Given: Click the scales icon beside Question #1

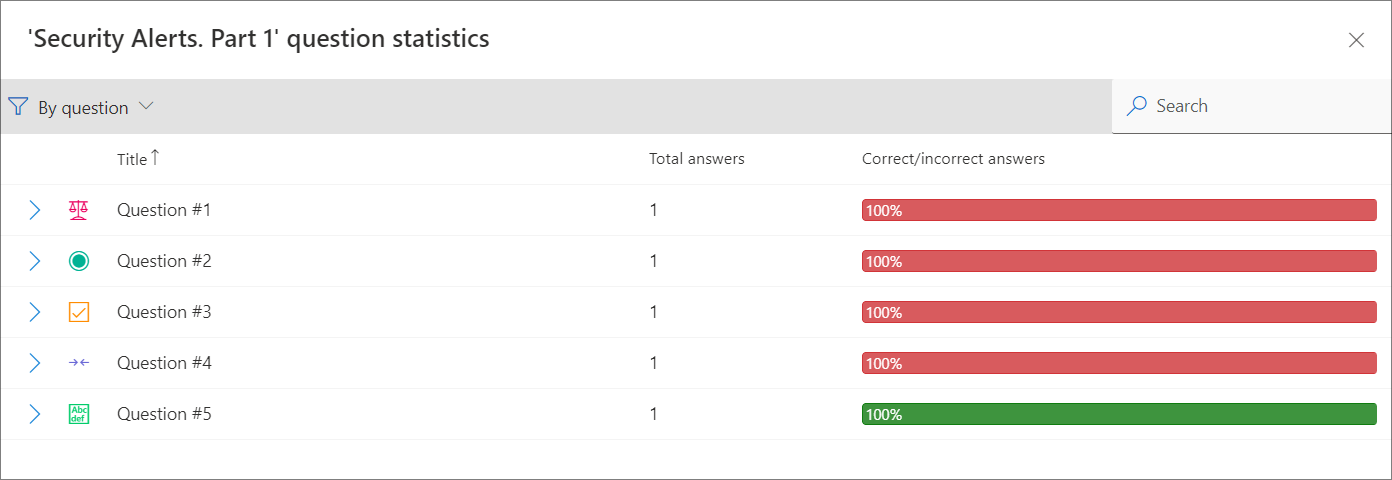Looking at the screenshot, I should pyautogui.click(x=79, y=210).
